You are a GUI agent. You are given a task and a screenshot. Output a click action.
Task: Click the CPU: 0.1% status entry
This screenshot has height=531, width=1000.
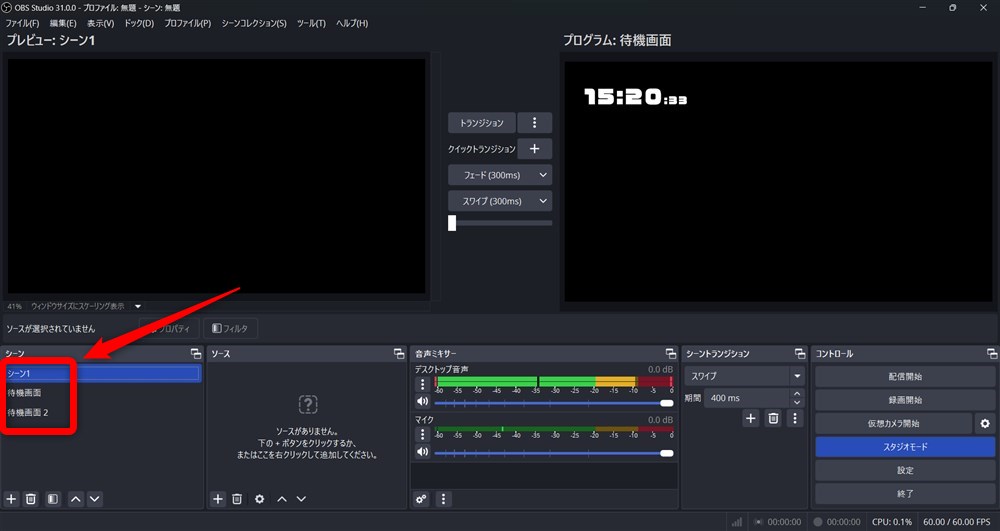(x=892, y=521)
